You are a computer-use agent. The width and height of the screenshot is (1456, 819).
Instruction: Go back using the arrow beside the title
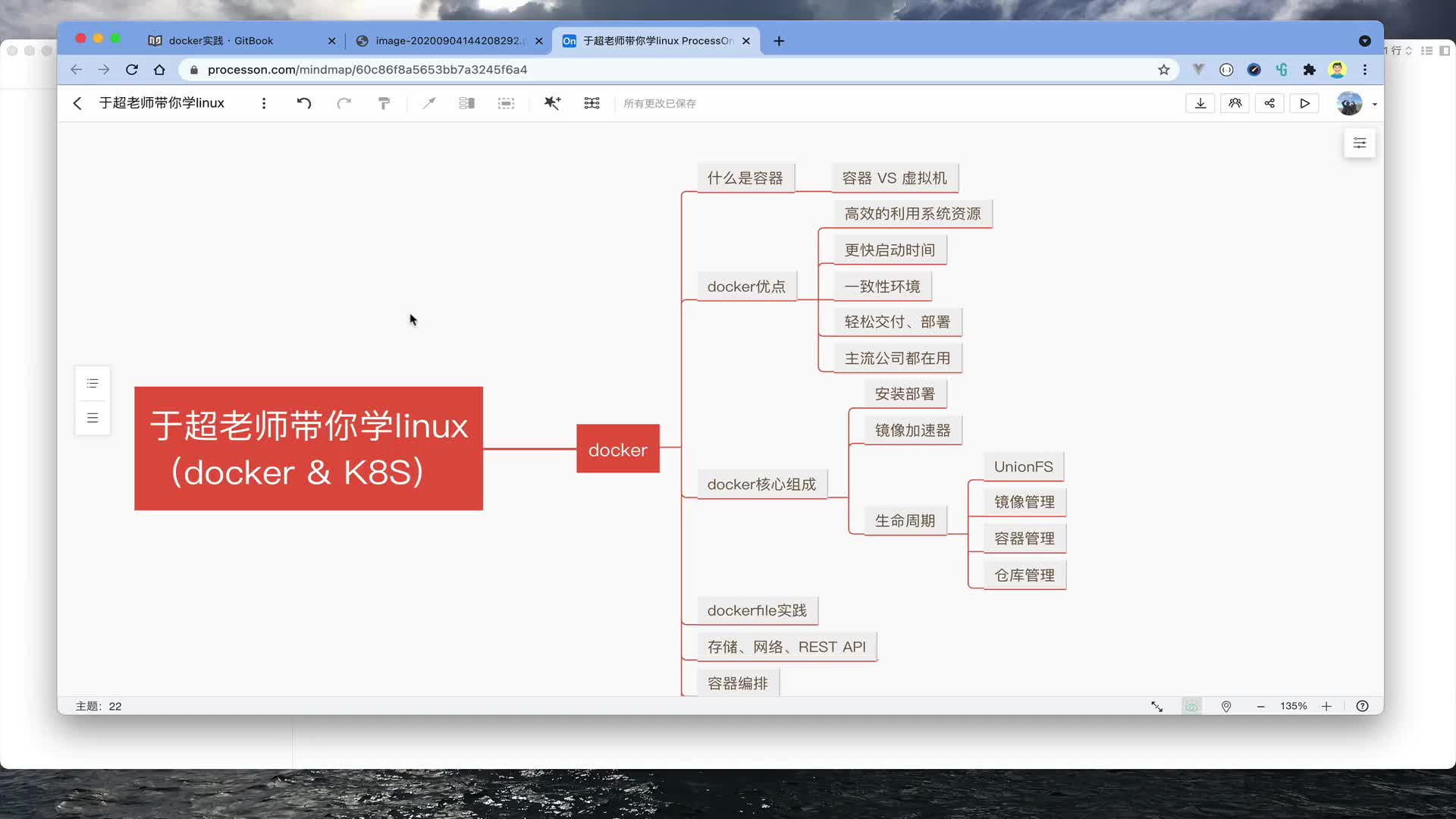pos(77,103)
